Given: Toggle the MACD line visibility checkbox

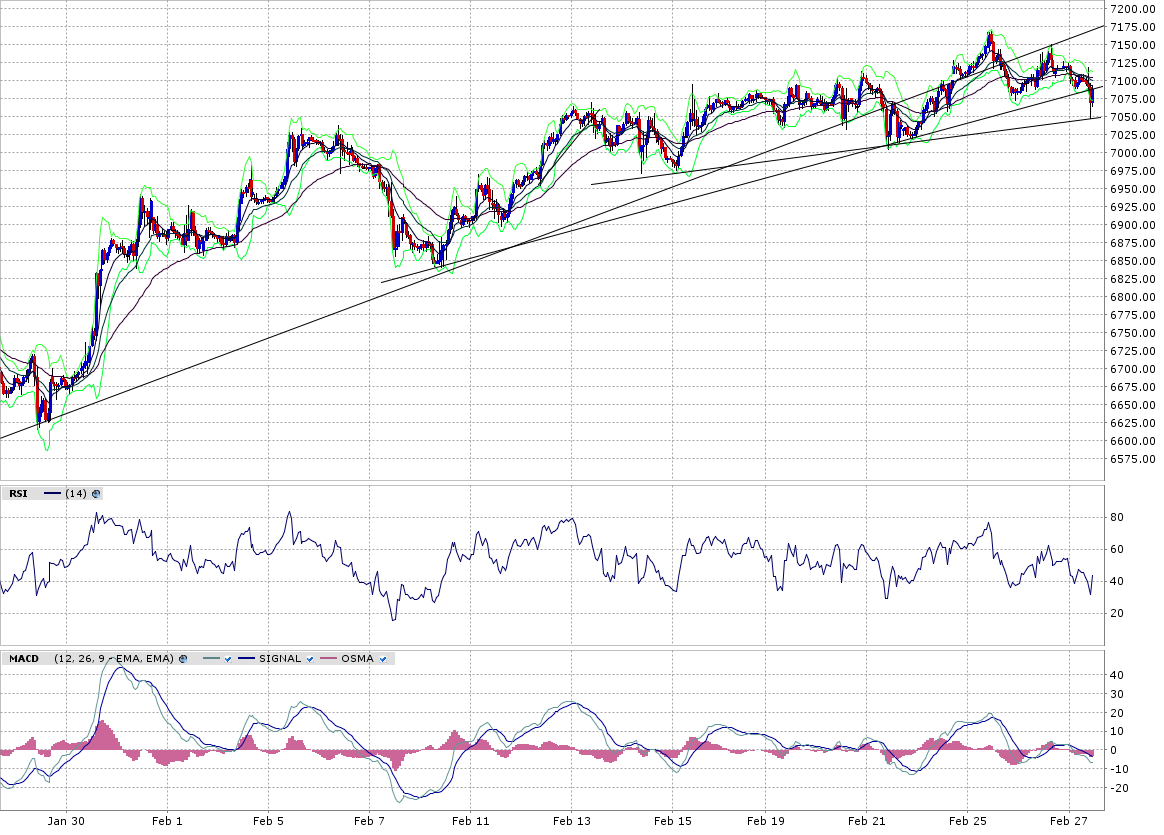Looking at the screenshot, I should click(227, 658).
